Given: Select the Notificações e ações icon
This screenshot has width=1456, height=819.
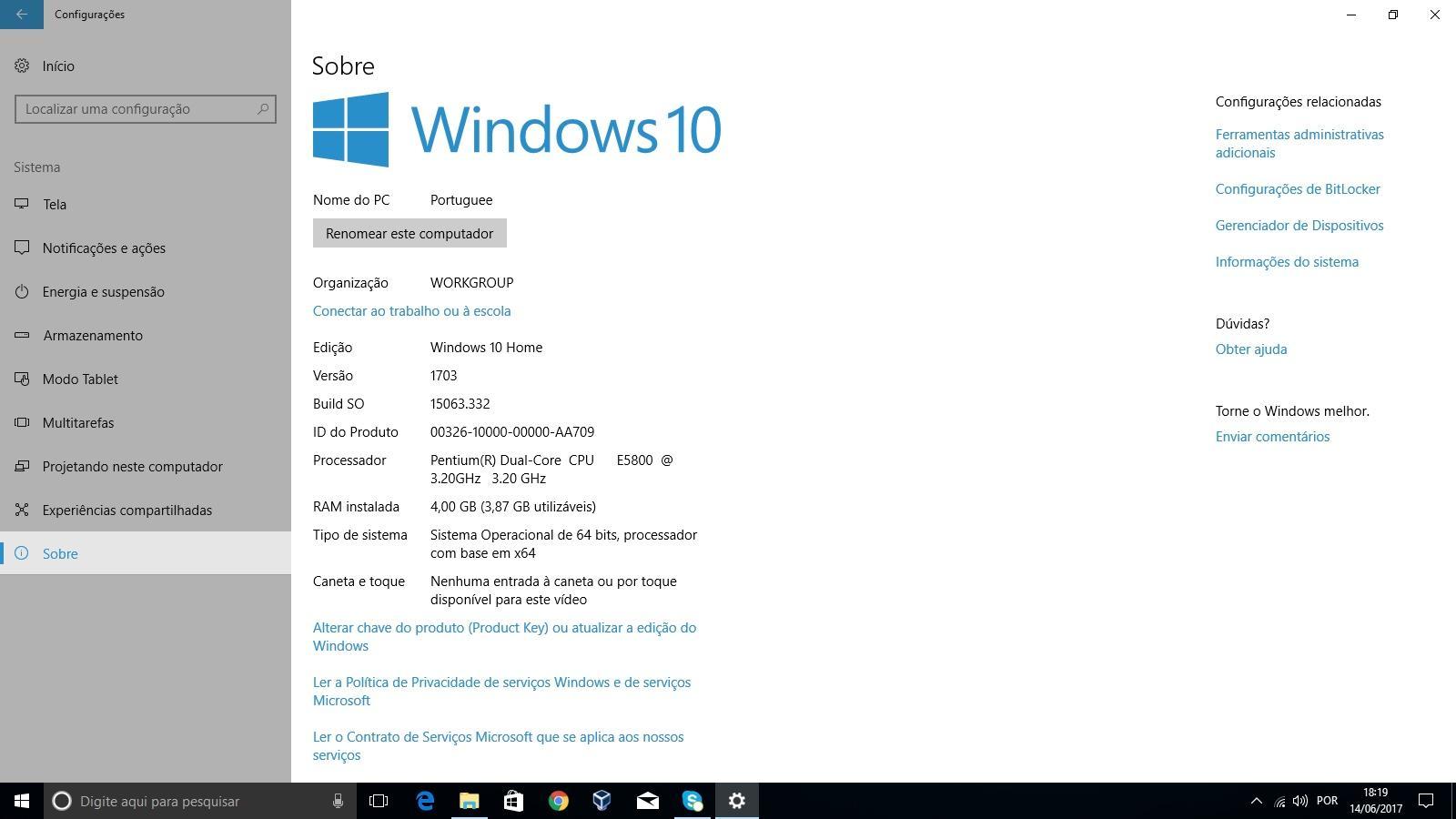Looking at the screenshot, I should (x=22, y=248).
